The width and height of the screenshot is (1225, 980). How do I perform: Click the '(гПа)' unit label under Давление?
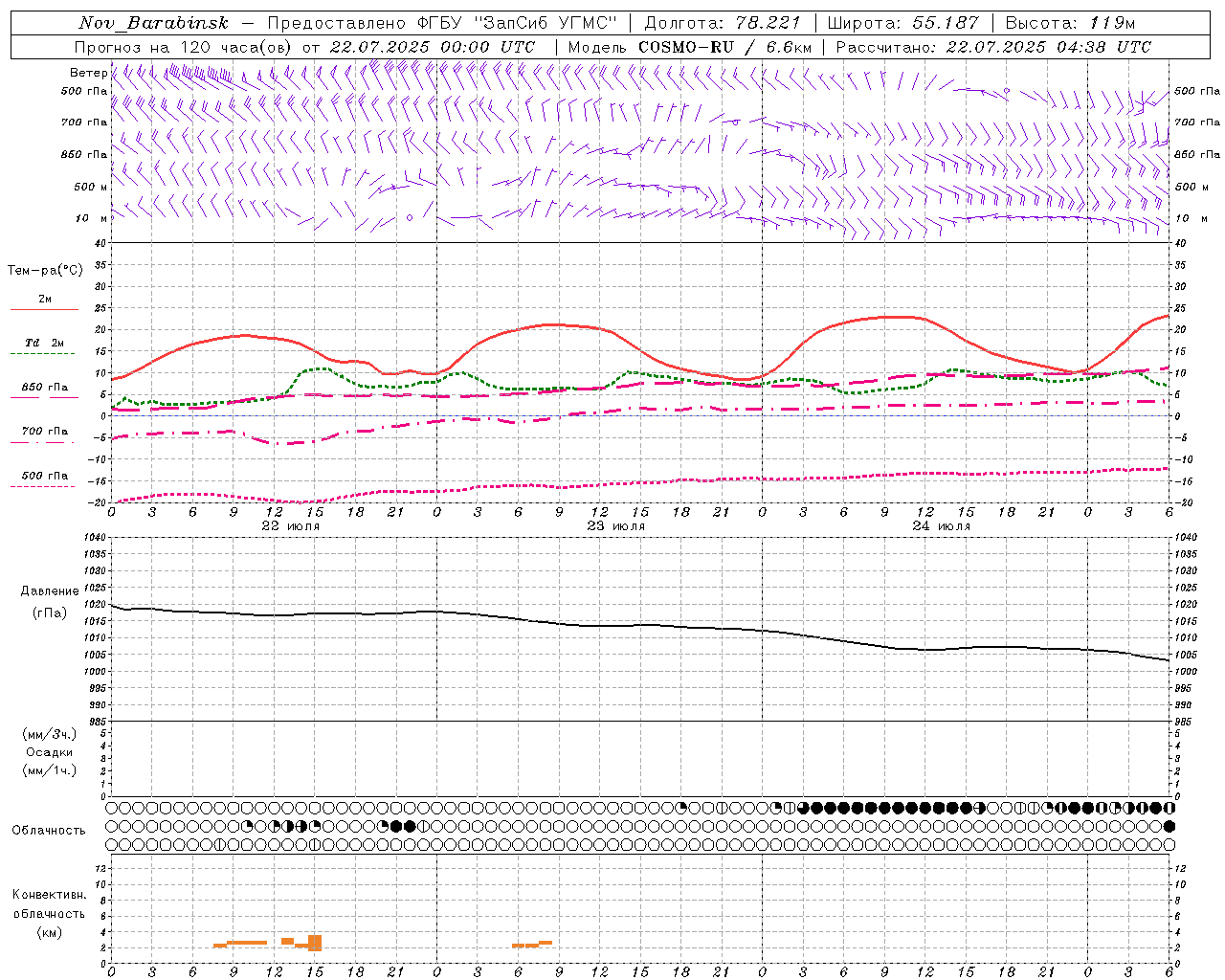(50, 612)
